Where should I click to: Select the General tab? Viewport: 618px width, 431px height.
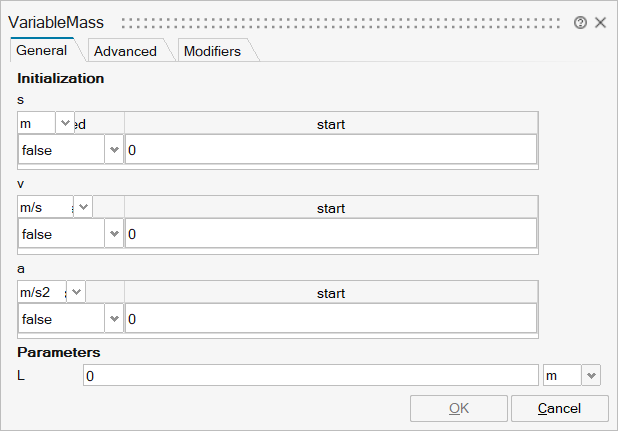pyautogui.click(x=42, y=50)
